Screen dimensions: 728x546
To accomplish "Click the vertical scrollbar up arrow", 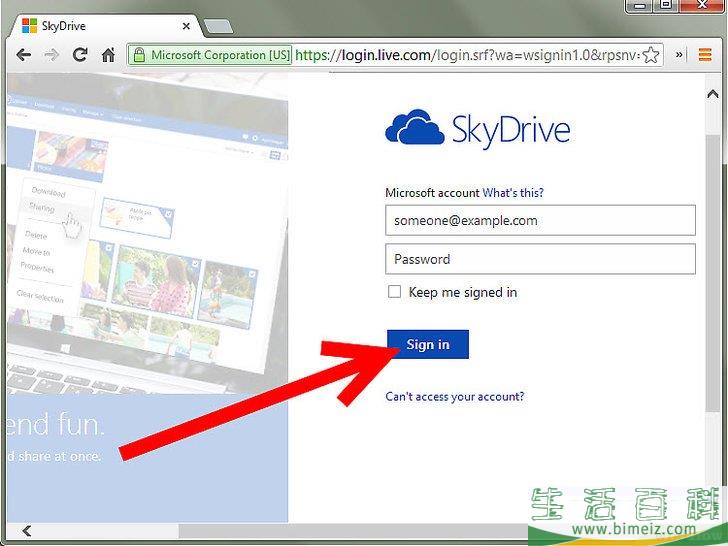I will 713,95.
